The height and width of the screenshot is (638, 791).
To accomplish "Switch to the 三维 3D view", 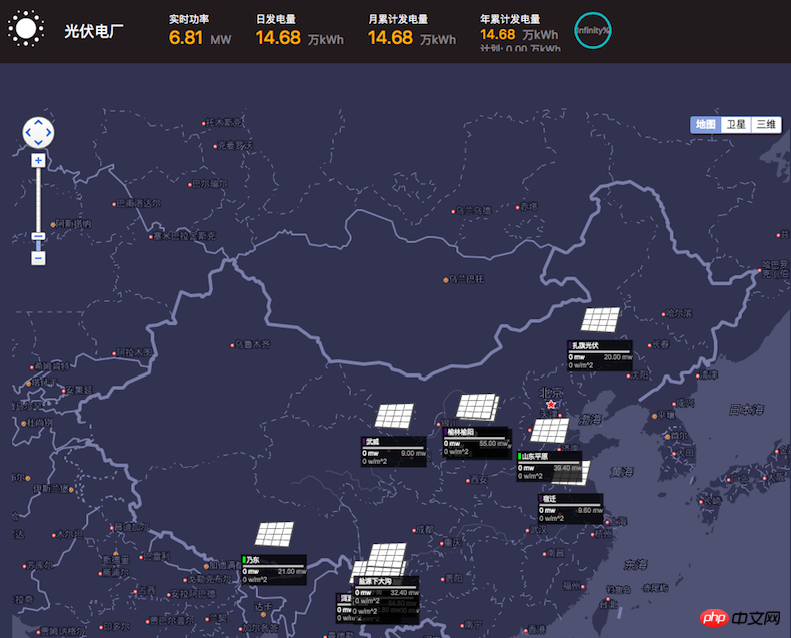I will 766,124.
